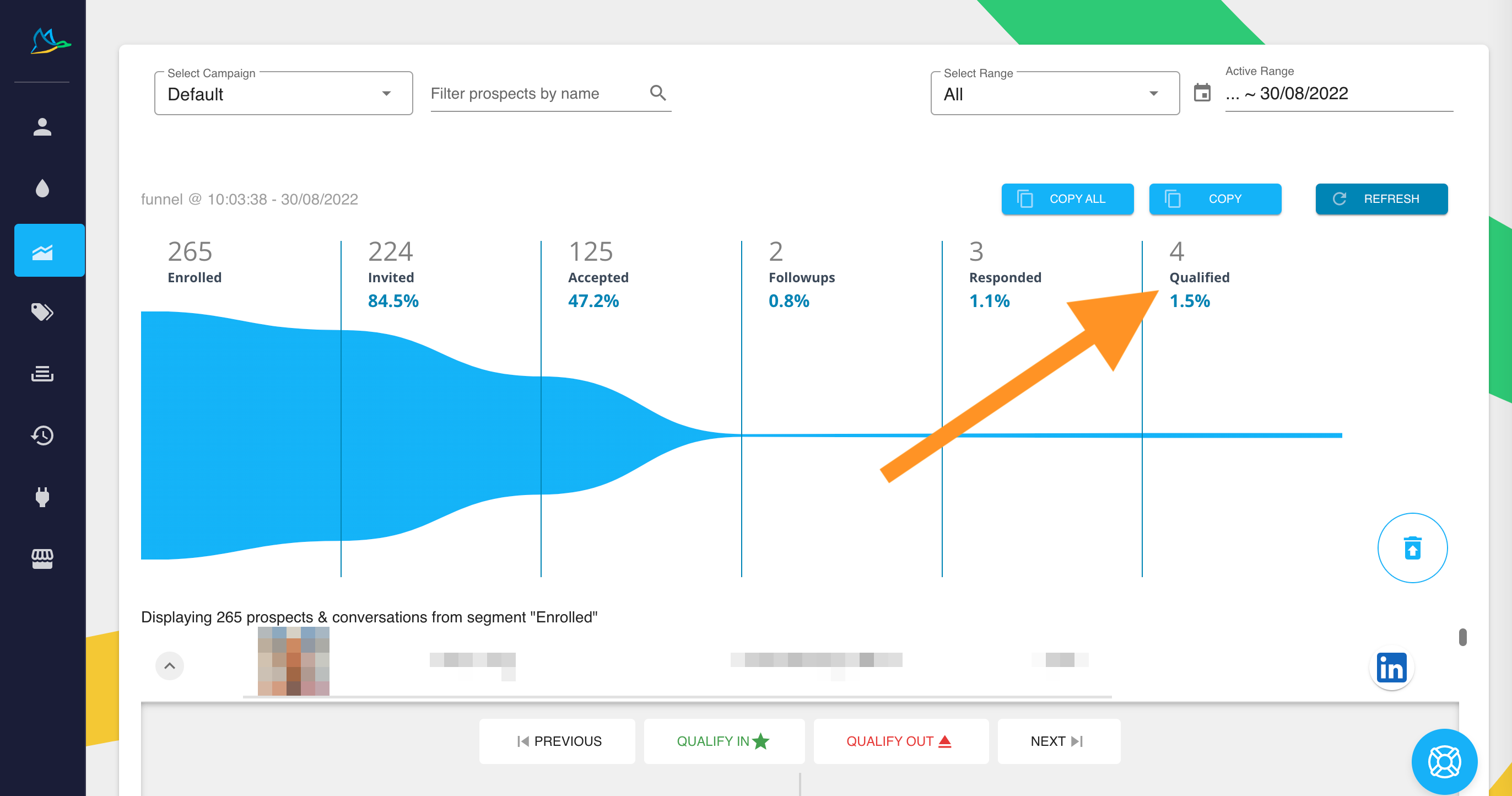Collapse the prospect row with chevron

click(x=170, y=666)
